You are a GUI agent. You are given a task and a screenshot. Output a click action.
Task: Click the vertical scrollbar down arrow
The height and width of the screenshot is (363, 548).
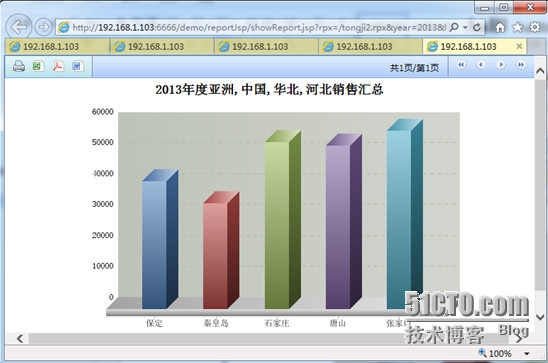540,317
